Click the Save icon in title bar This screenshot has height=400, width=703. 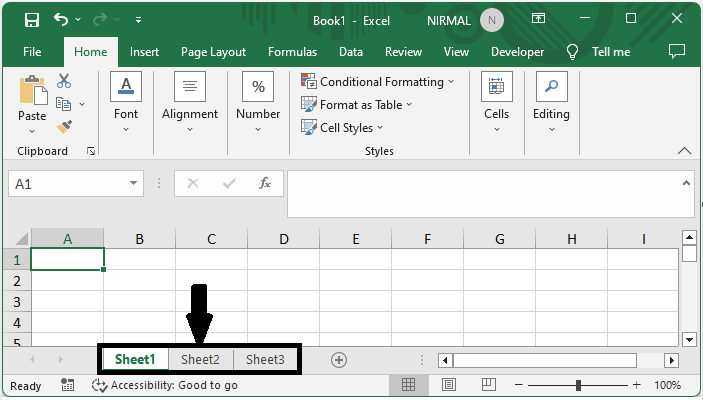31,20
